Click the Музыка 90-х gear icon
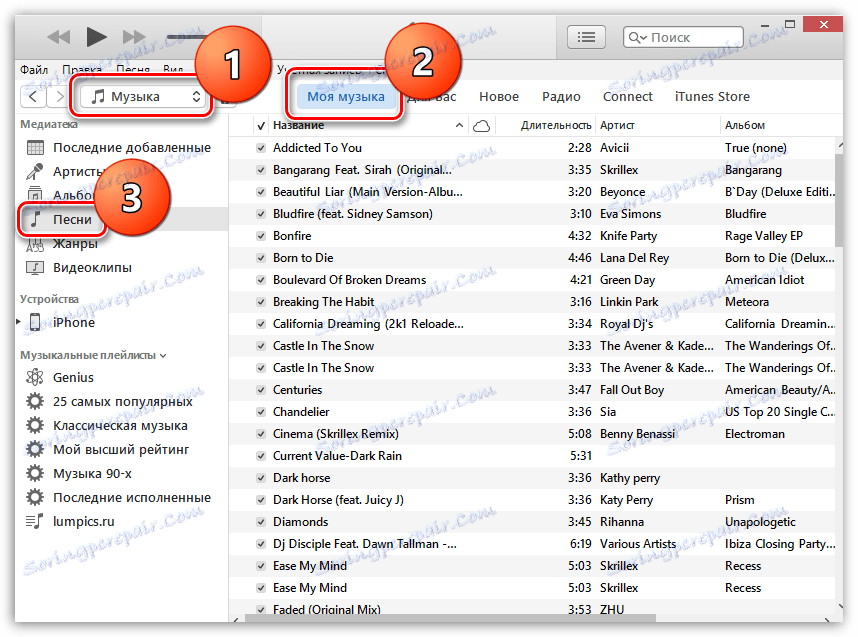 35,473
